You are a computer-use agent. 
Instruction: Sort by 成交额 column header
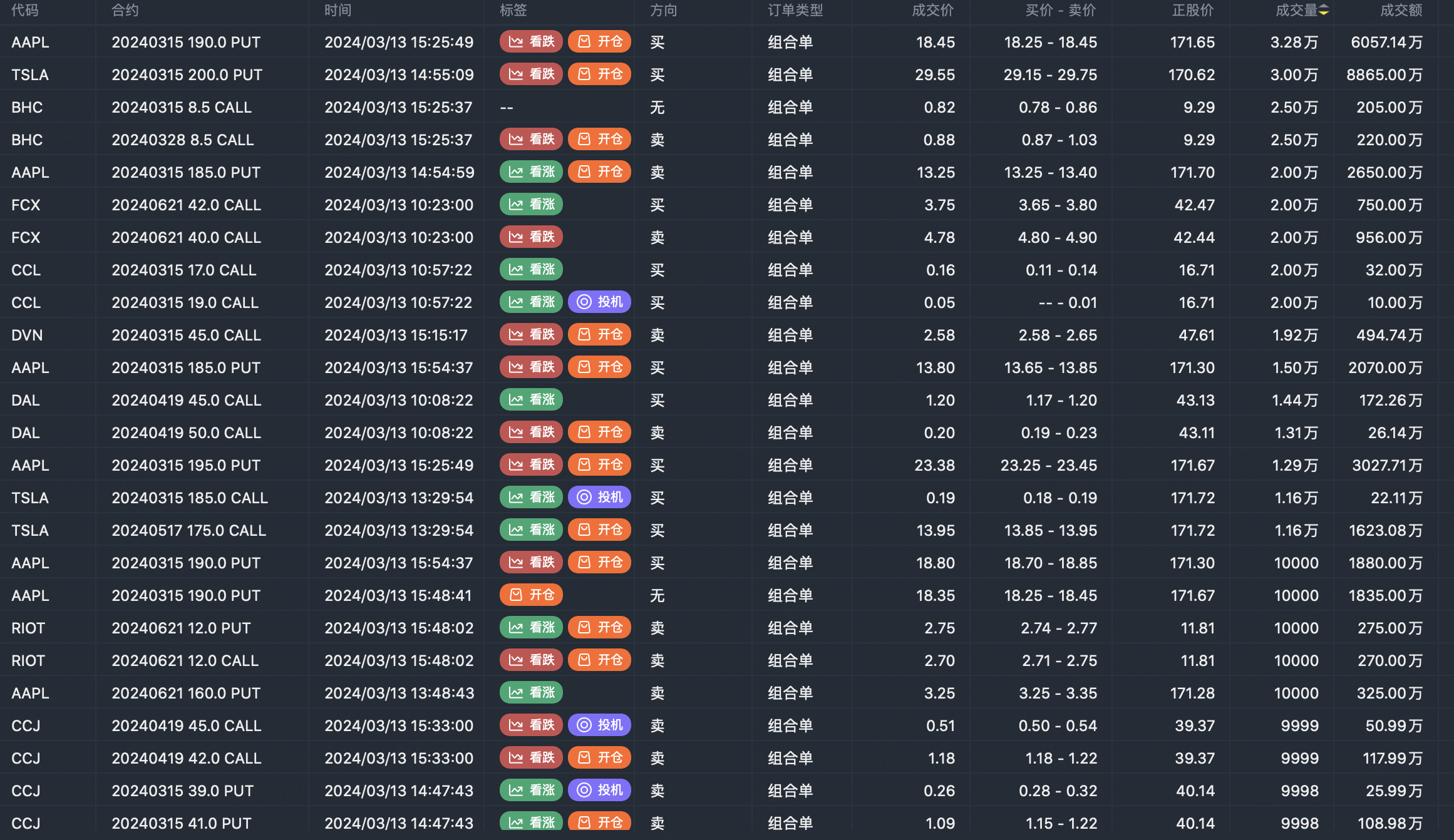tap(1401, 11)
